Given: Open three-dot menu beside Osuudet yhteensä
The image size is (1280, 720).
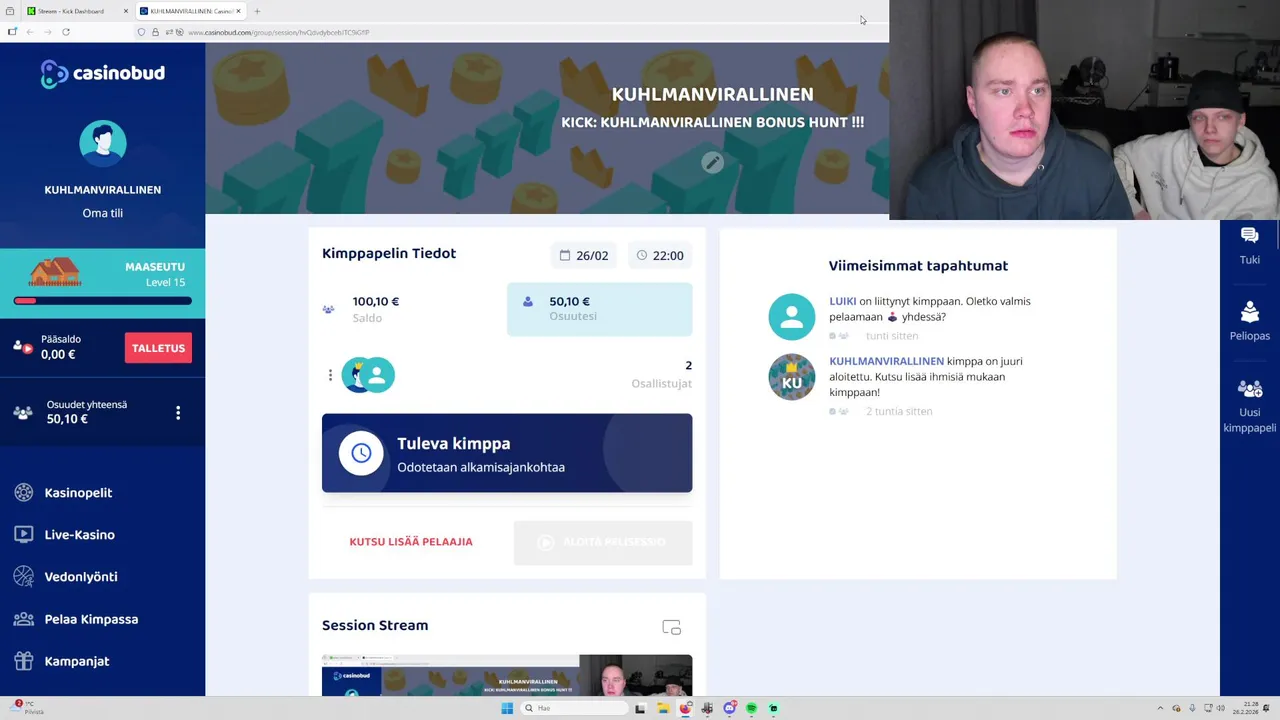Looking at the screenshot, I should tap(178, 413).
